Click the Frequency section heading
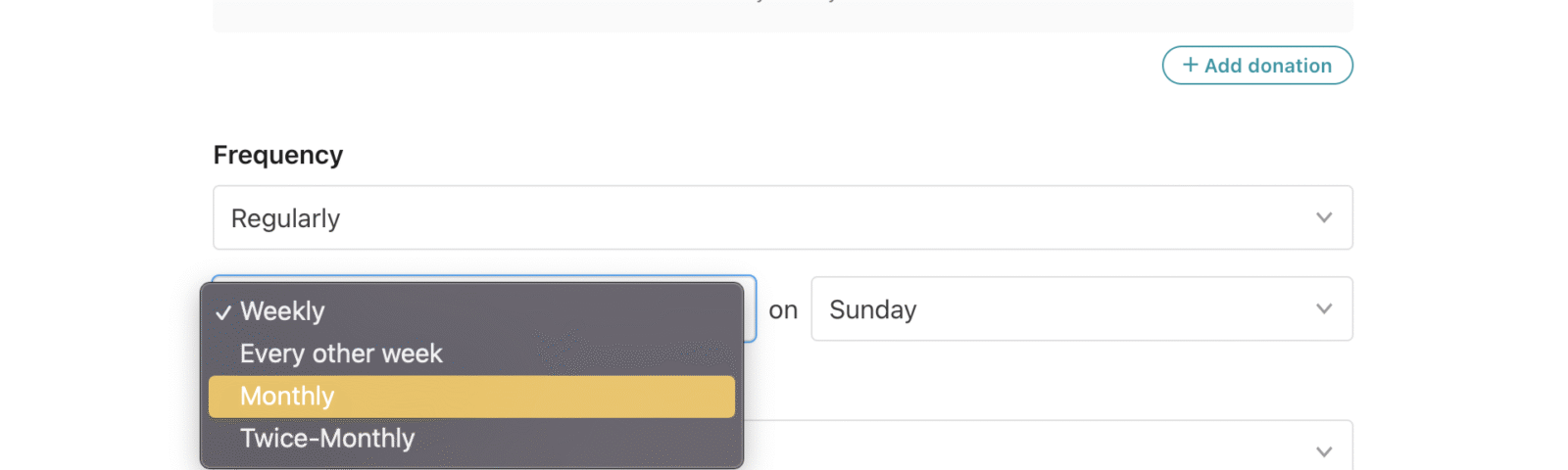The width and height of the screenshot is (1568, 470). pos(278,155)
